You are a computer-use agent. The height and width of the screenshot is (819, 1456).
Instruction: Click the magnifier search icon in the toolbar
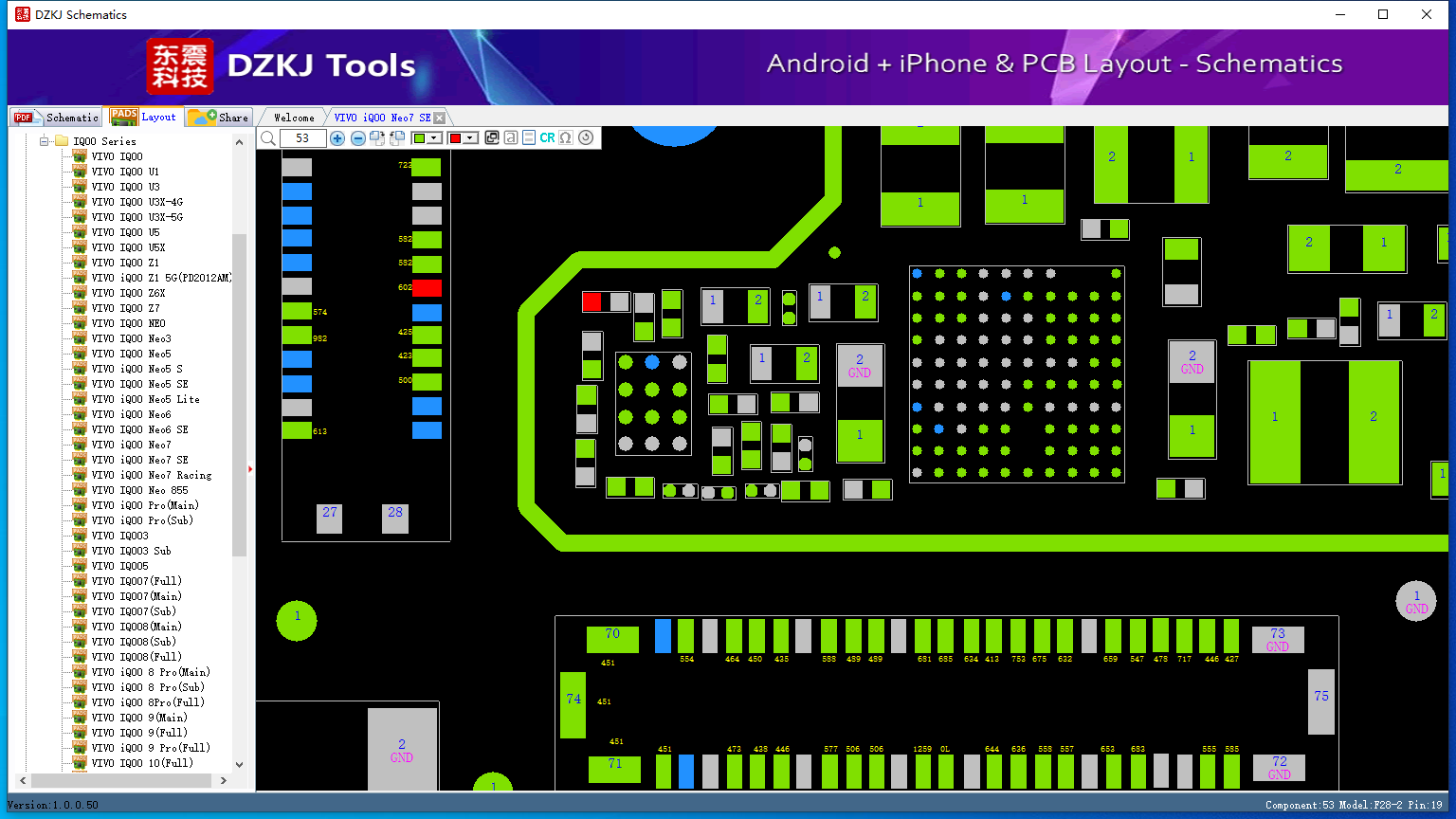click(268, 138)
